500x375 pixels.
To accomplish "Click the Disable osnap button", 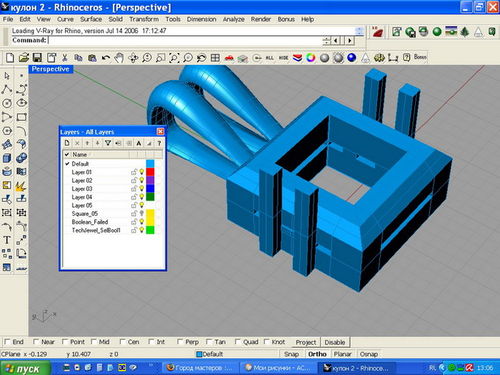I will (x=335, y=342).
